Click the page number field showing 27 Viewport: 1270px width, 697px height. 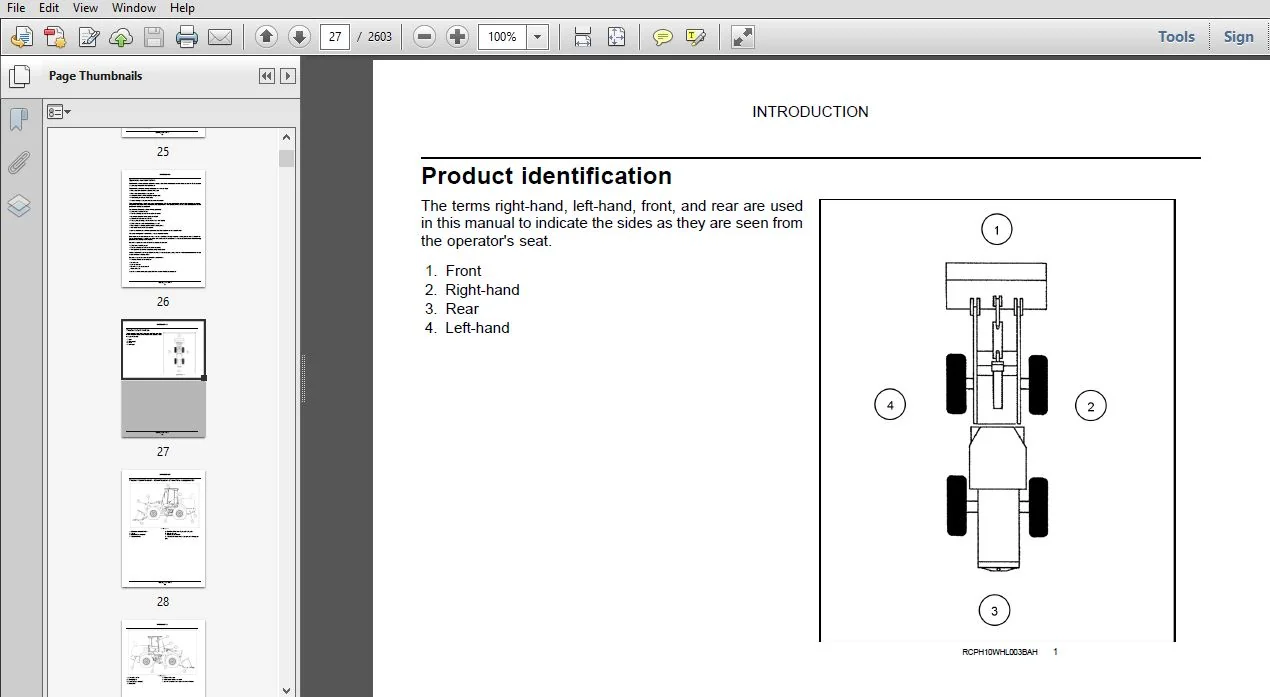click(335, 37)
